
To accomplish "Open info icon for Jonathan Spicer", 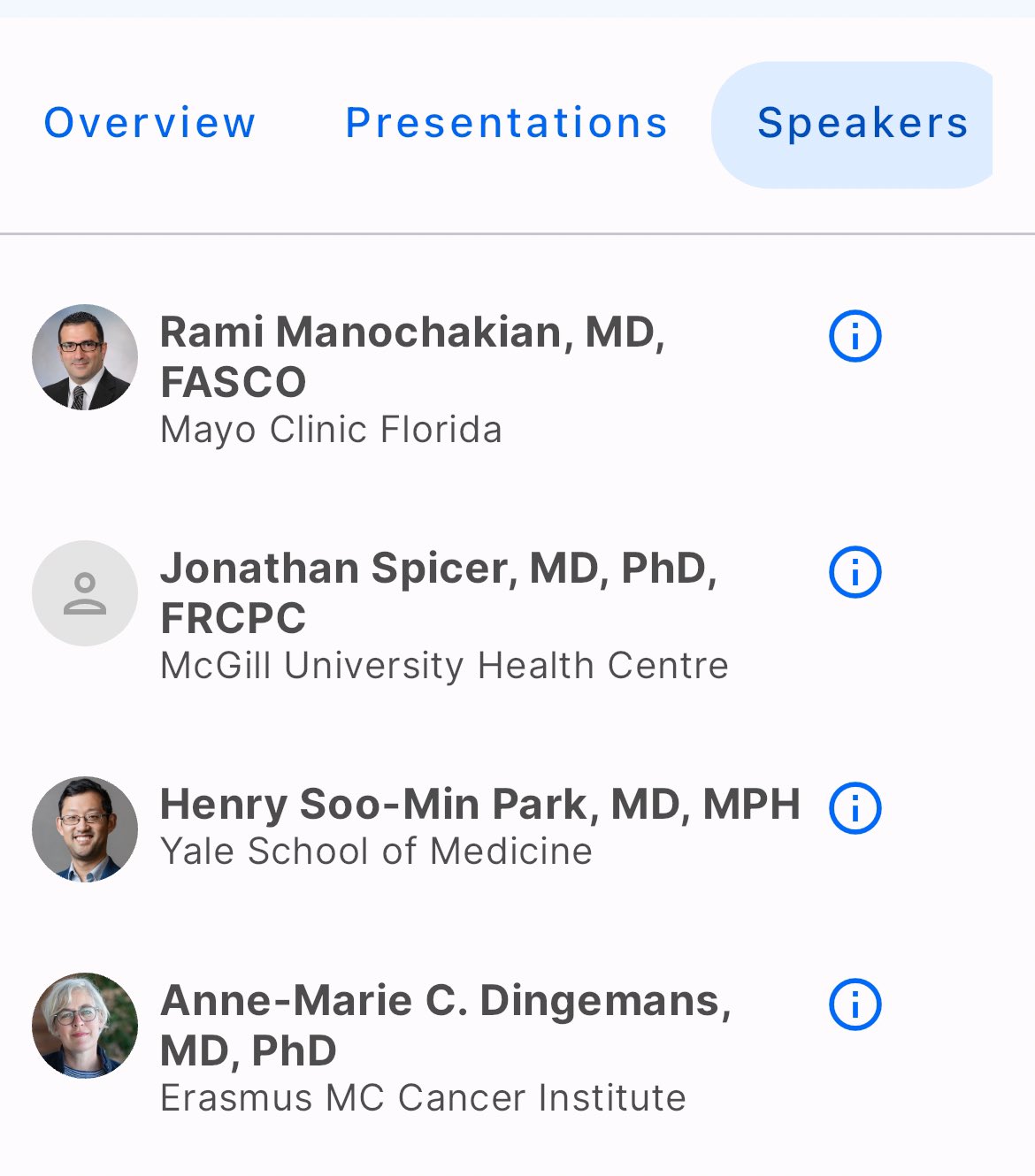I will [x=855, y=572].
